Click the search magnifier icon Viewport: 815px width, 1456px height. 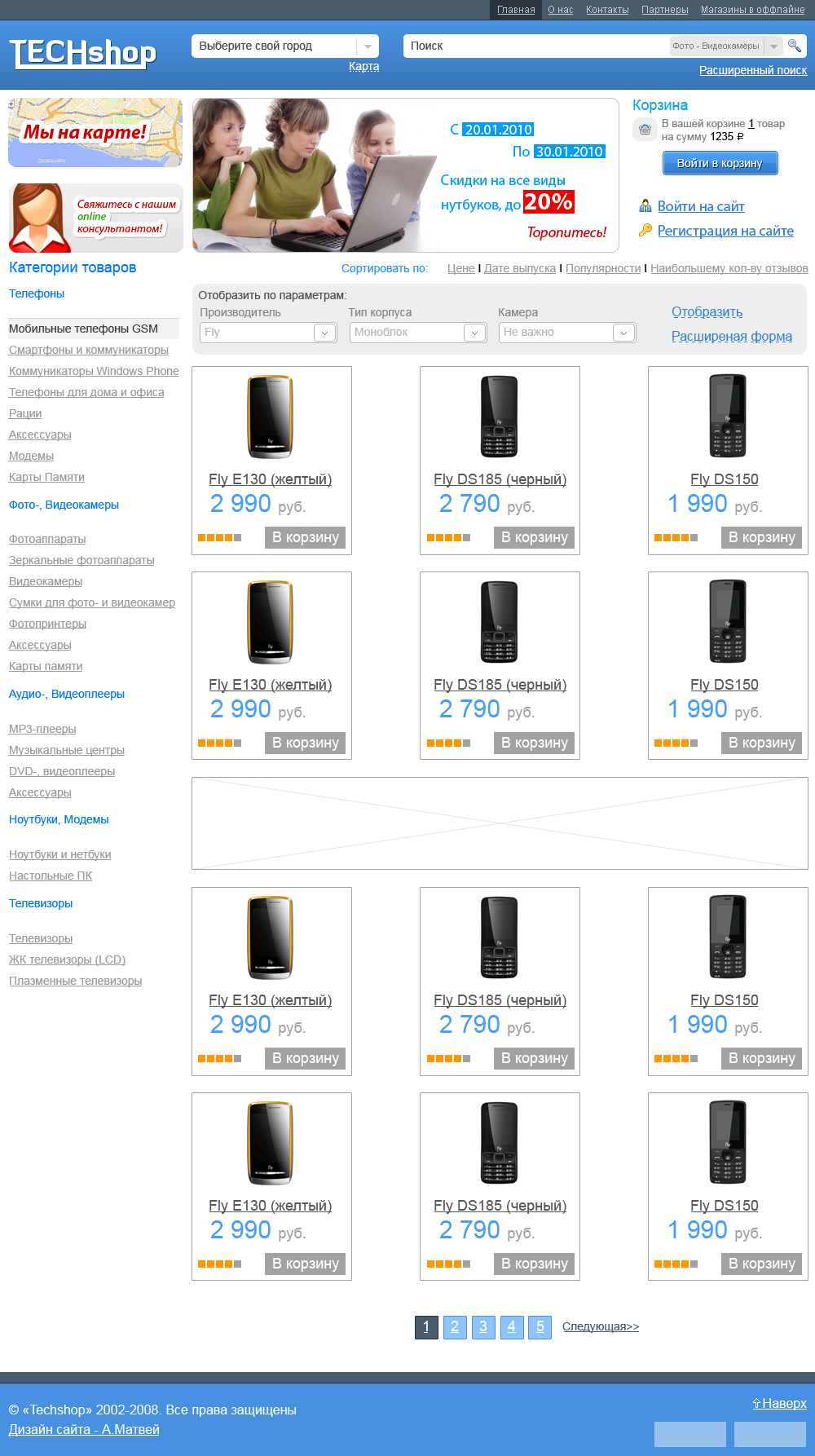point(794,46)
